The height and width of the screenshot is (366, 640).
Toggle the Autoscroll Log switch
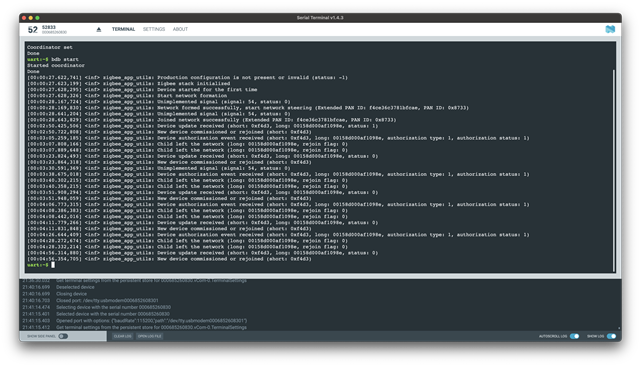point(574,336)
